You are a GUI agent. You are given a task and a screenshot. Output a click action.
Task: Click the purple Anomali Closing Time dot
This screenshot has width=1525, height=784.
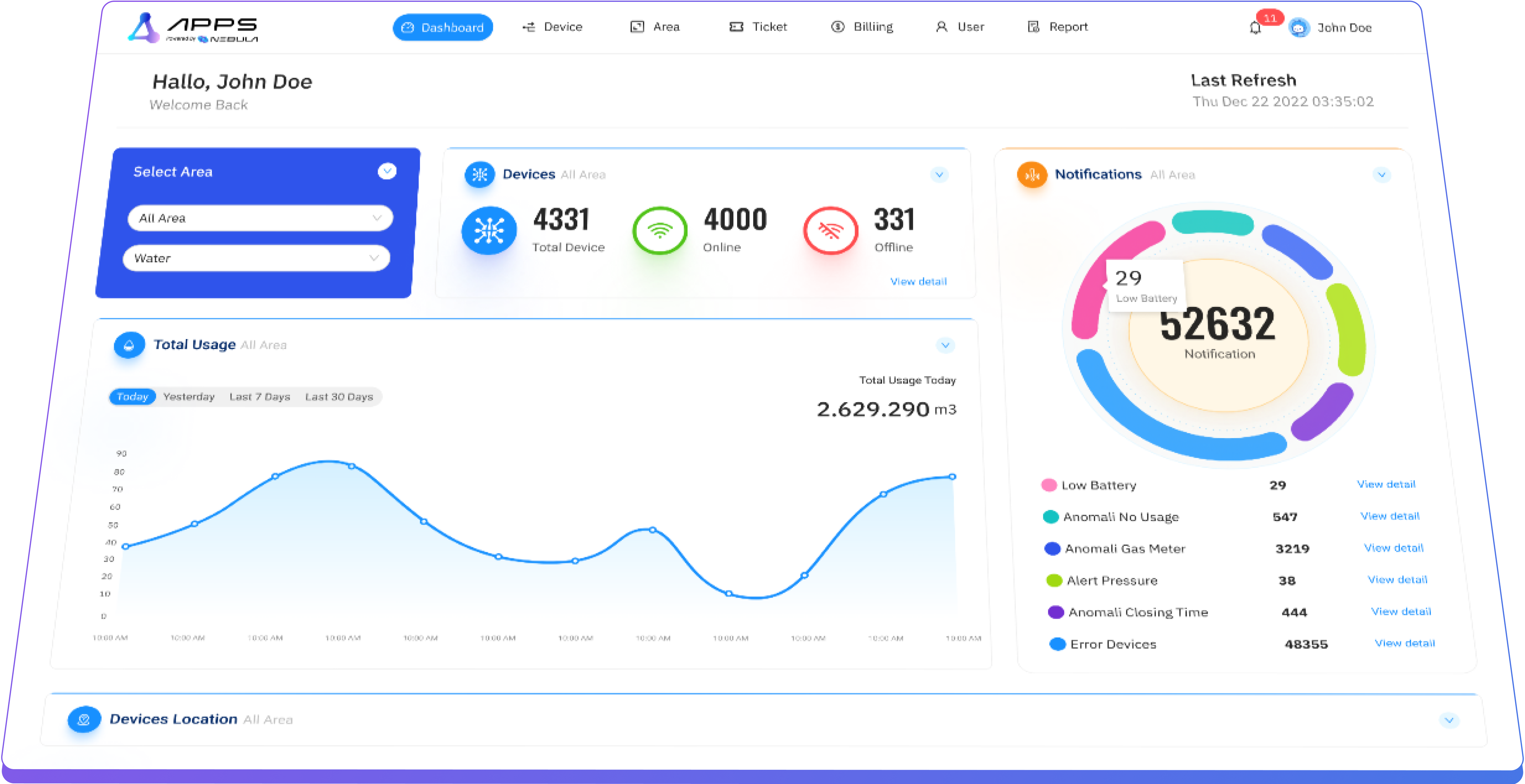(x=1056, y=612)
